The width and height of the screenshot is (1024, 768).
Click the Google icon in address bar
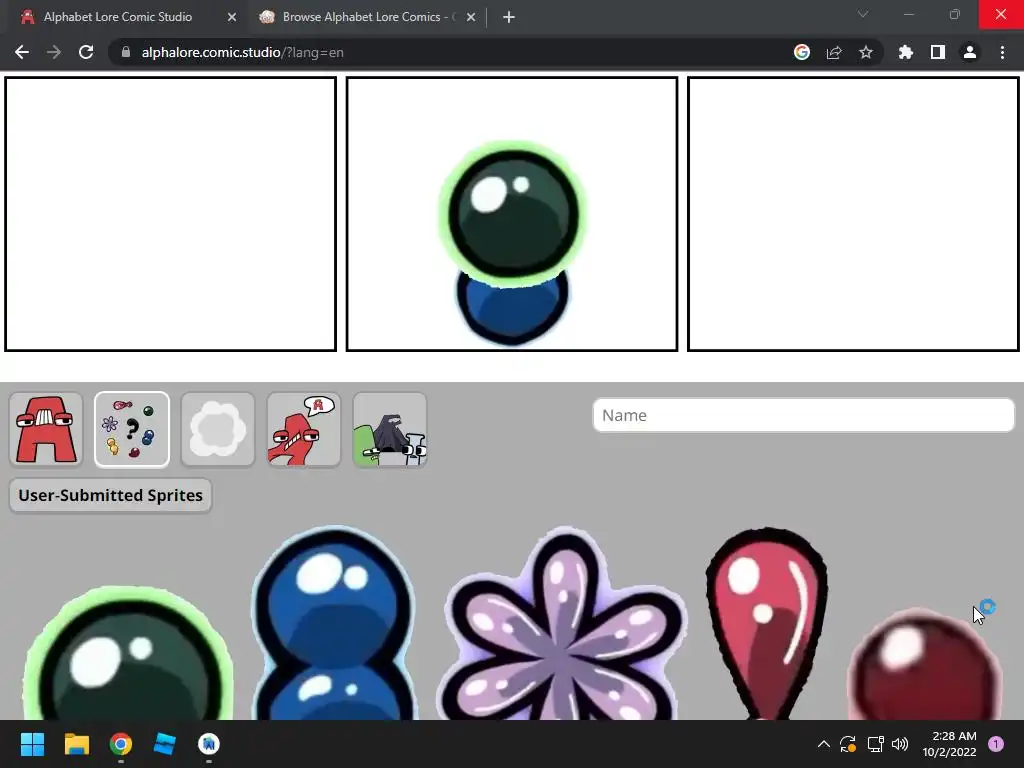pos(802,52)
